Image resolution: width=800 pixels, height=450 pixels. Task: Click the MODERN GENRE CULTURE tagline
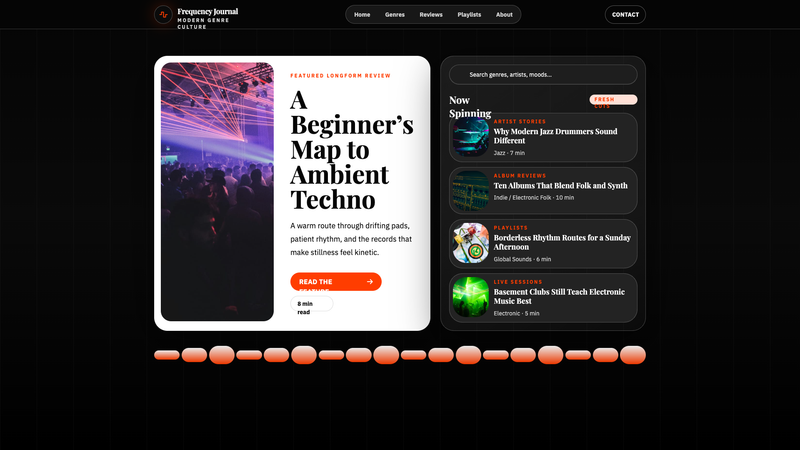point(203,23)
